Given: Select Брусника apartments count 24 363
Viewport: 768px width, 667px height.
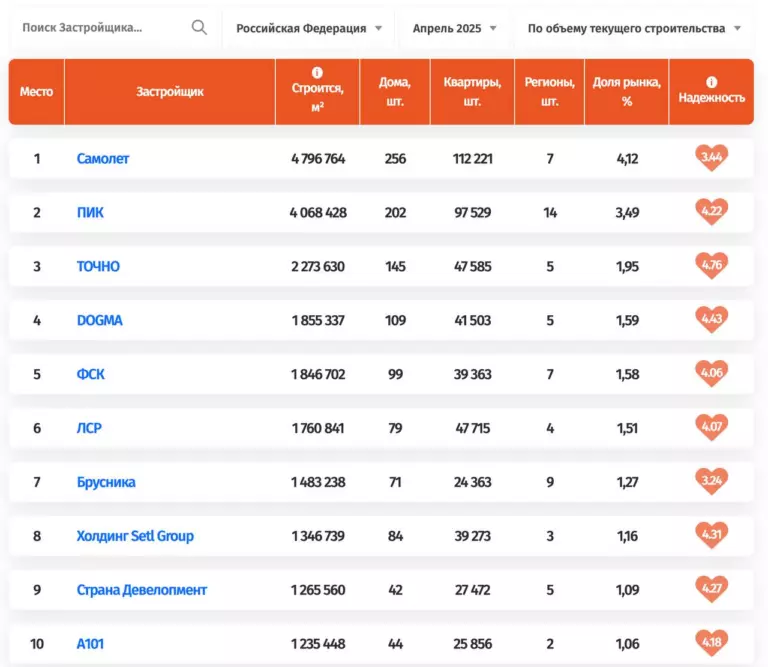Looking at the screenshot, I should [473, 482].
